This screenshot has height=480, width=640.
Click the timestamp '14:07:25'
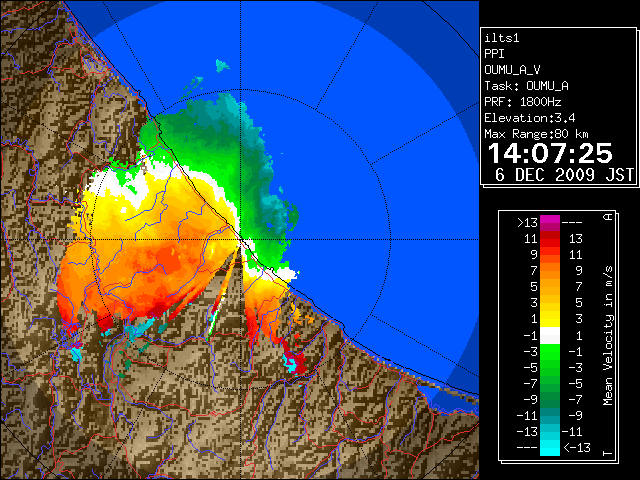click(550, 153)
